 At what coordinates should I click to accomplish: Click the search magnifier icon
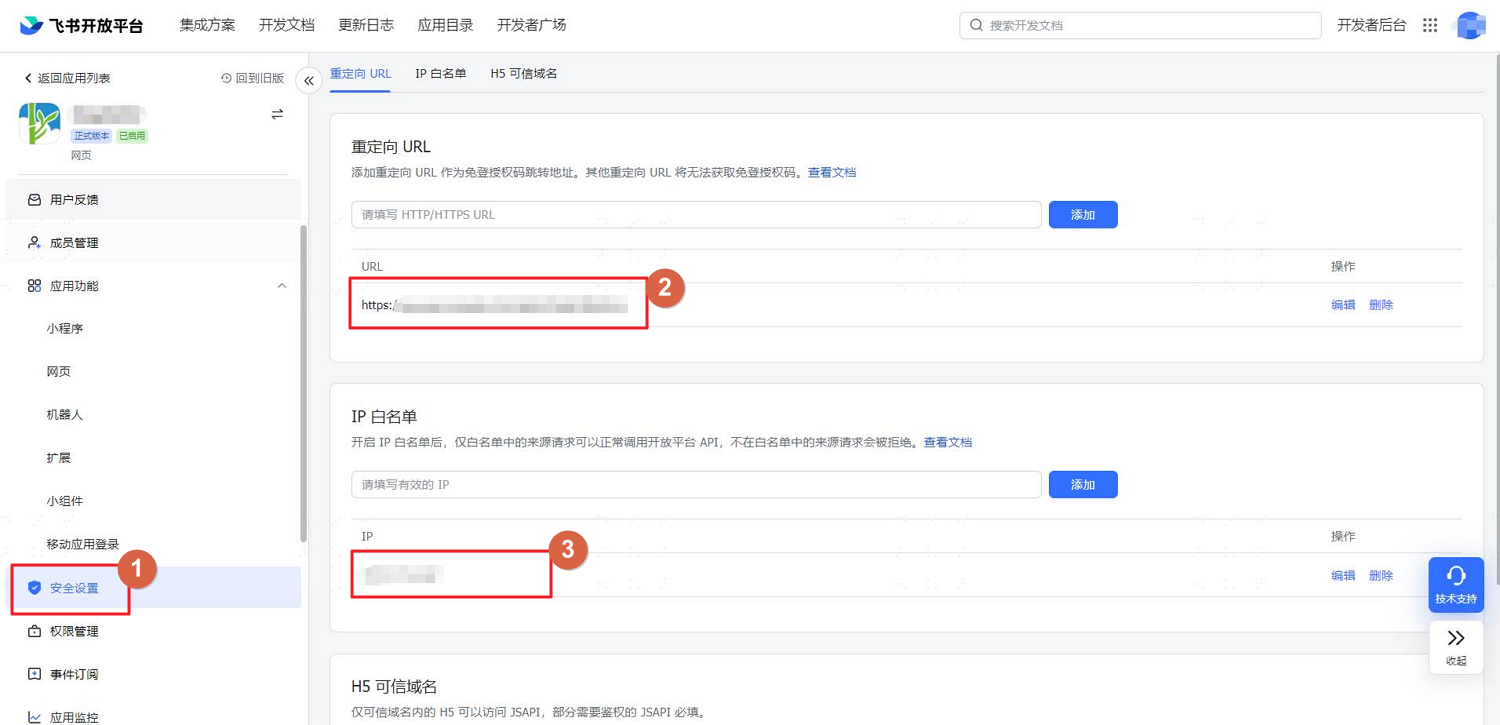coord(976,26)
